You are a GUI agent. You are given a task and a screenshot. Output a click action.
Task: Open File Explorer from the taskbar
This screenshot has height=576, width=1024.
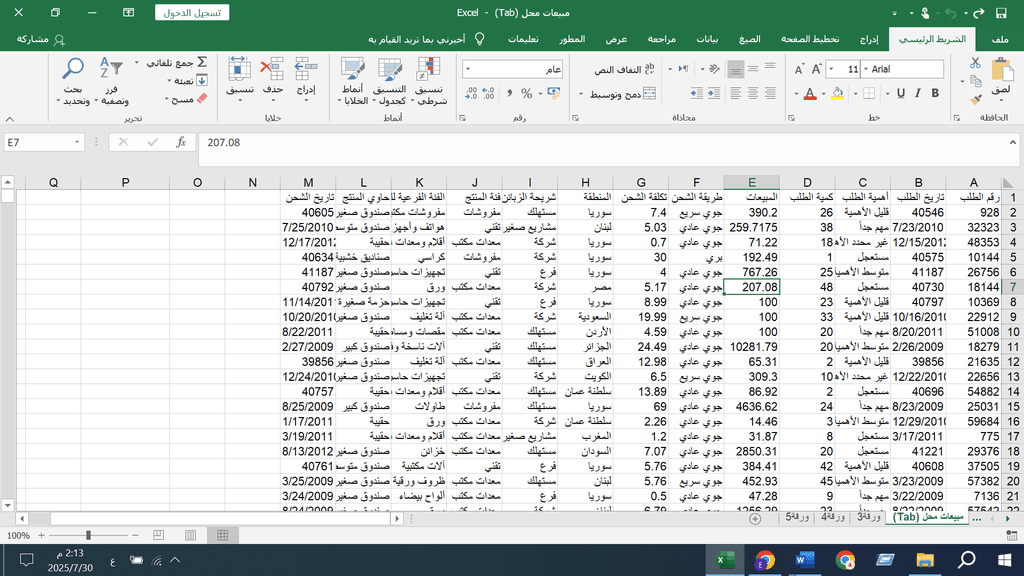tap(925, 560)
